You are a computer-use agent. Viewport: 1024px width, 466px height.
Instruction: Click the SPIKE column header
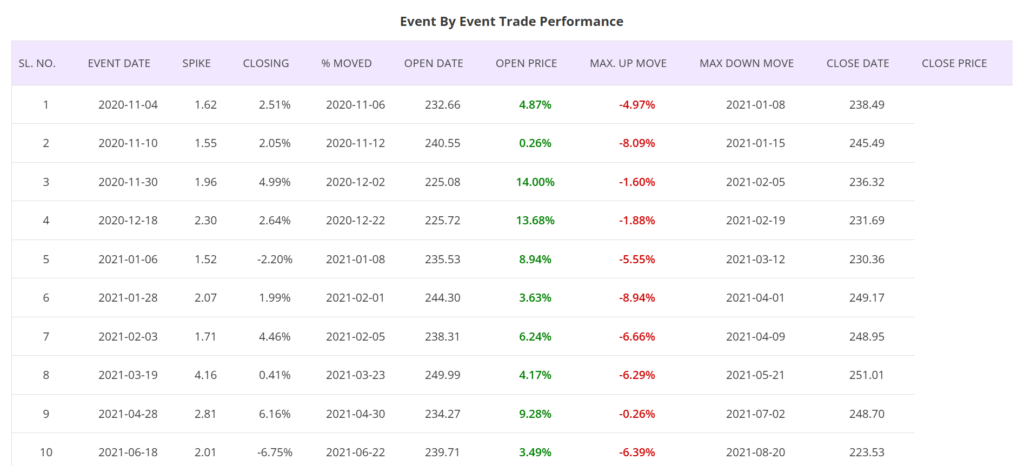point(196,63)
